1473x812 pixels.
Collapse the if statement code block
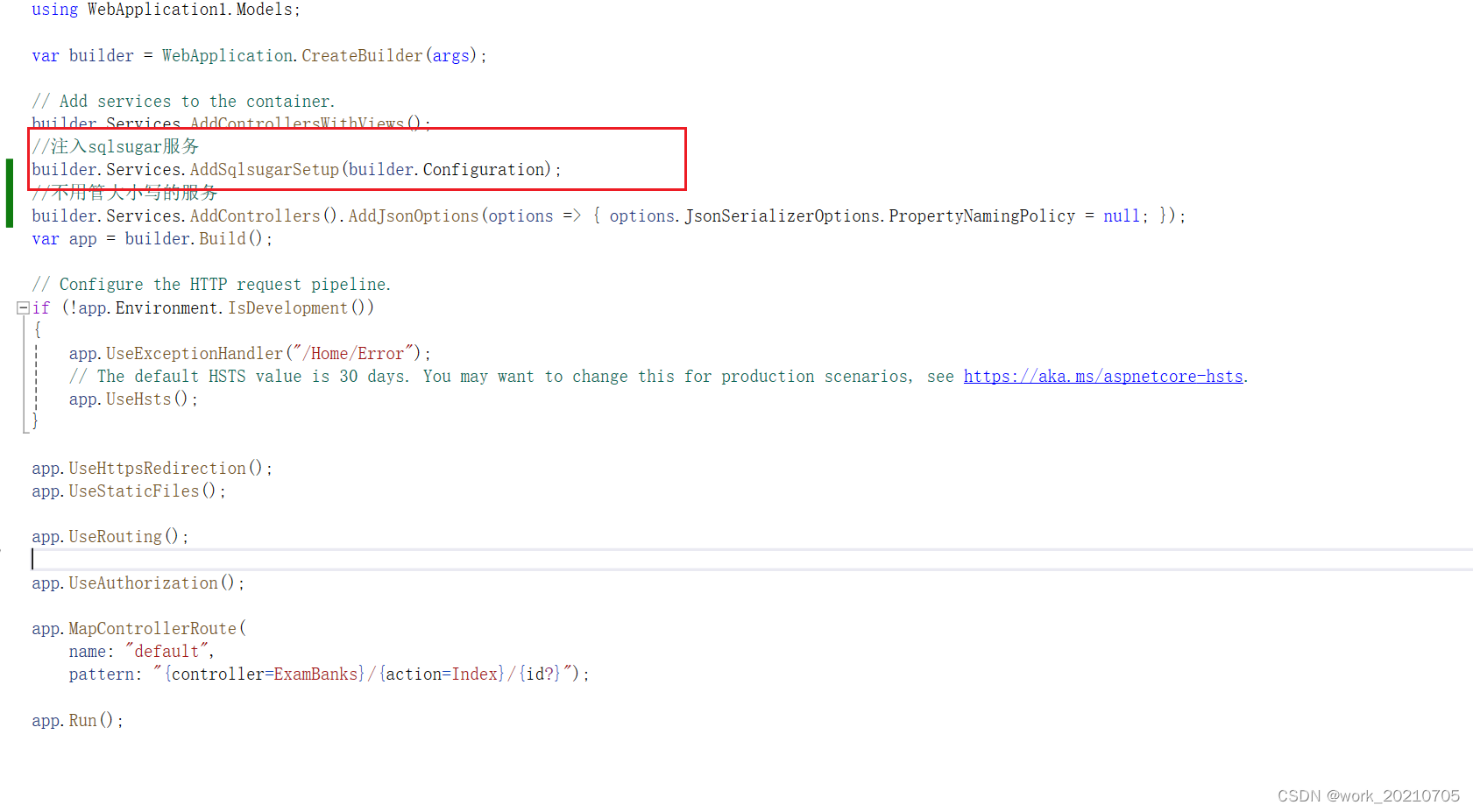(22, 307)
